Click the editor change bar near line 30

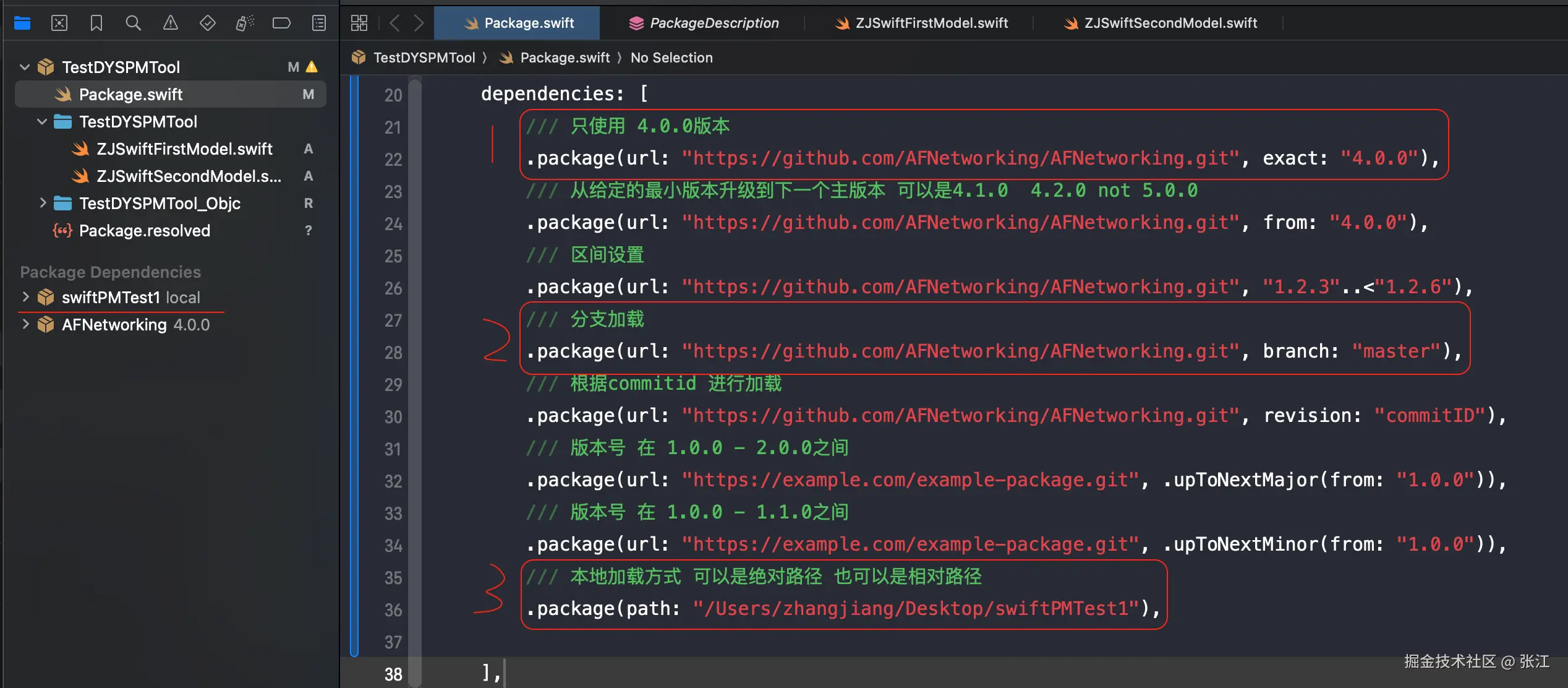[x=354, y=416]
